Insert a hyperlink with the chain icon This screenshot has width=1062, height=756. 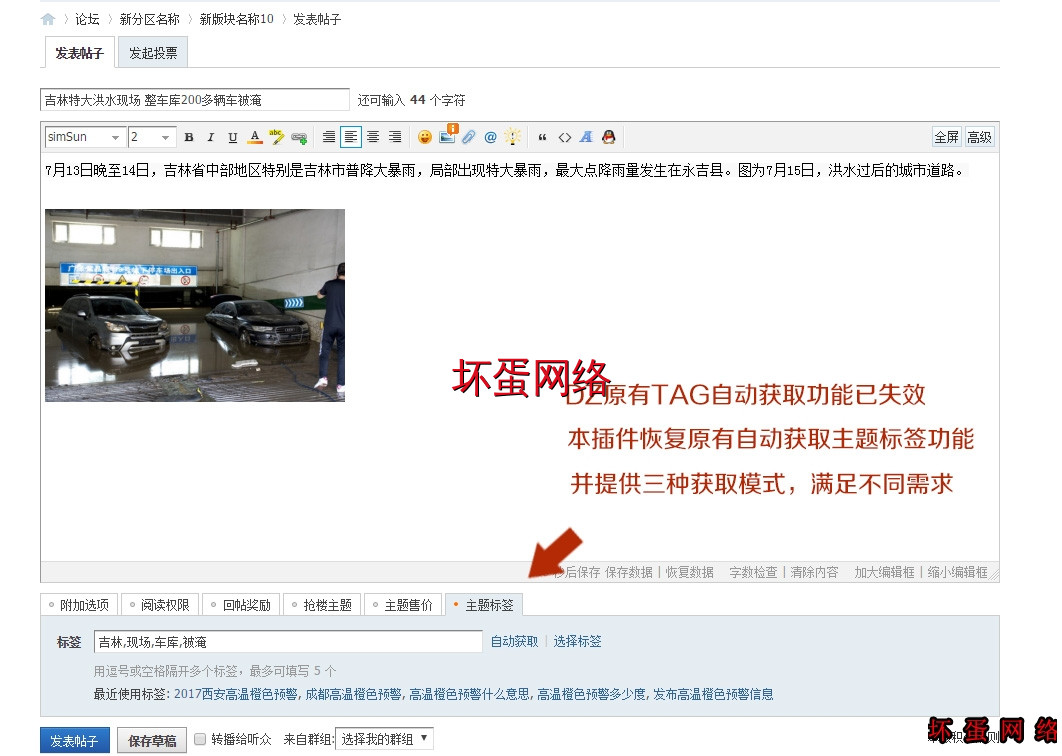[299, 138]
